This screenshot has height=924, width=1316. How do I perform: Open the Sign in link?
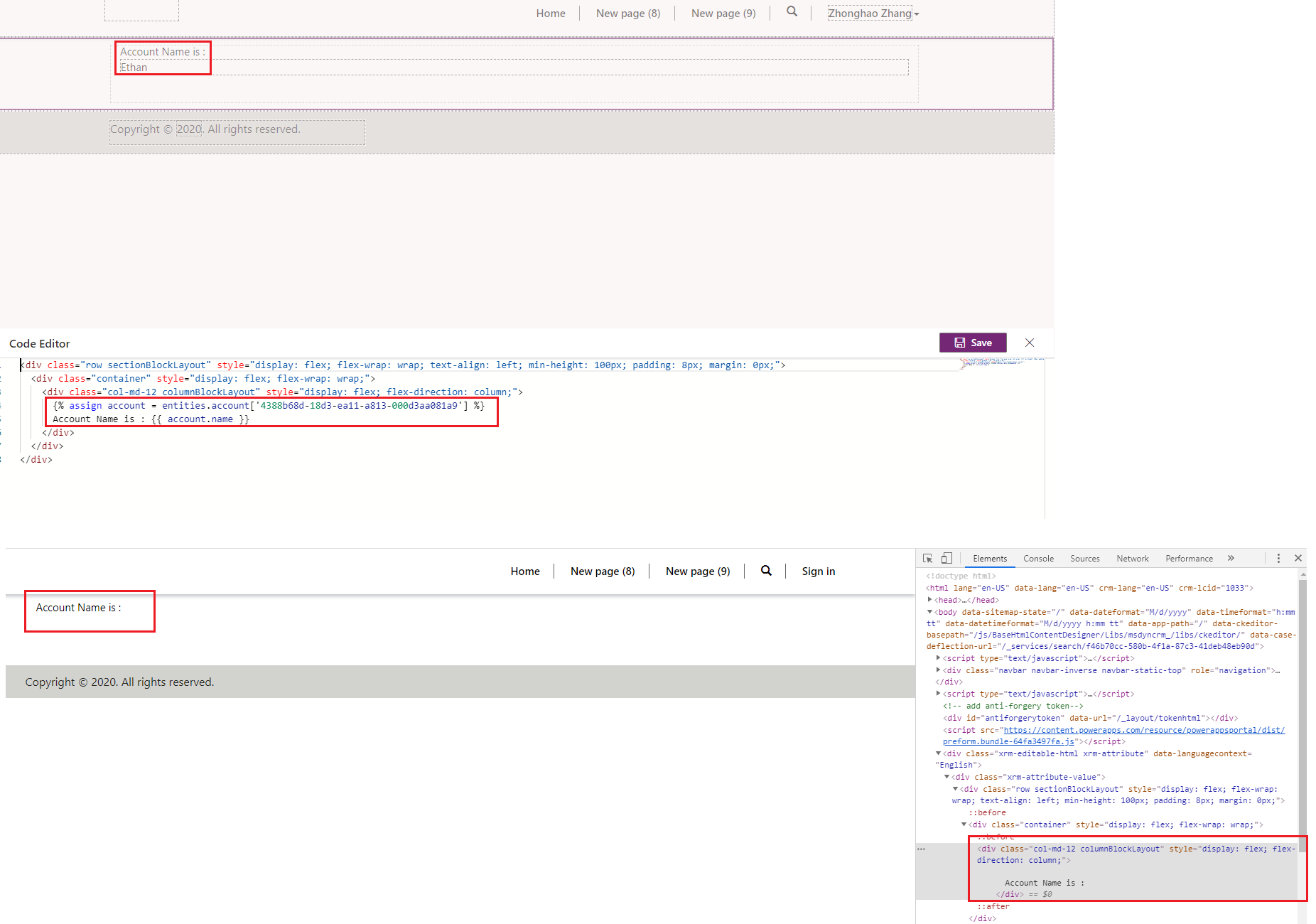pyautogui.click(x=818, y=571)
